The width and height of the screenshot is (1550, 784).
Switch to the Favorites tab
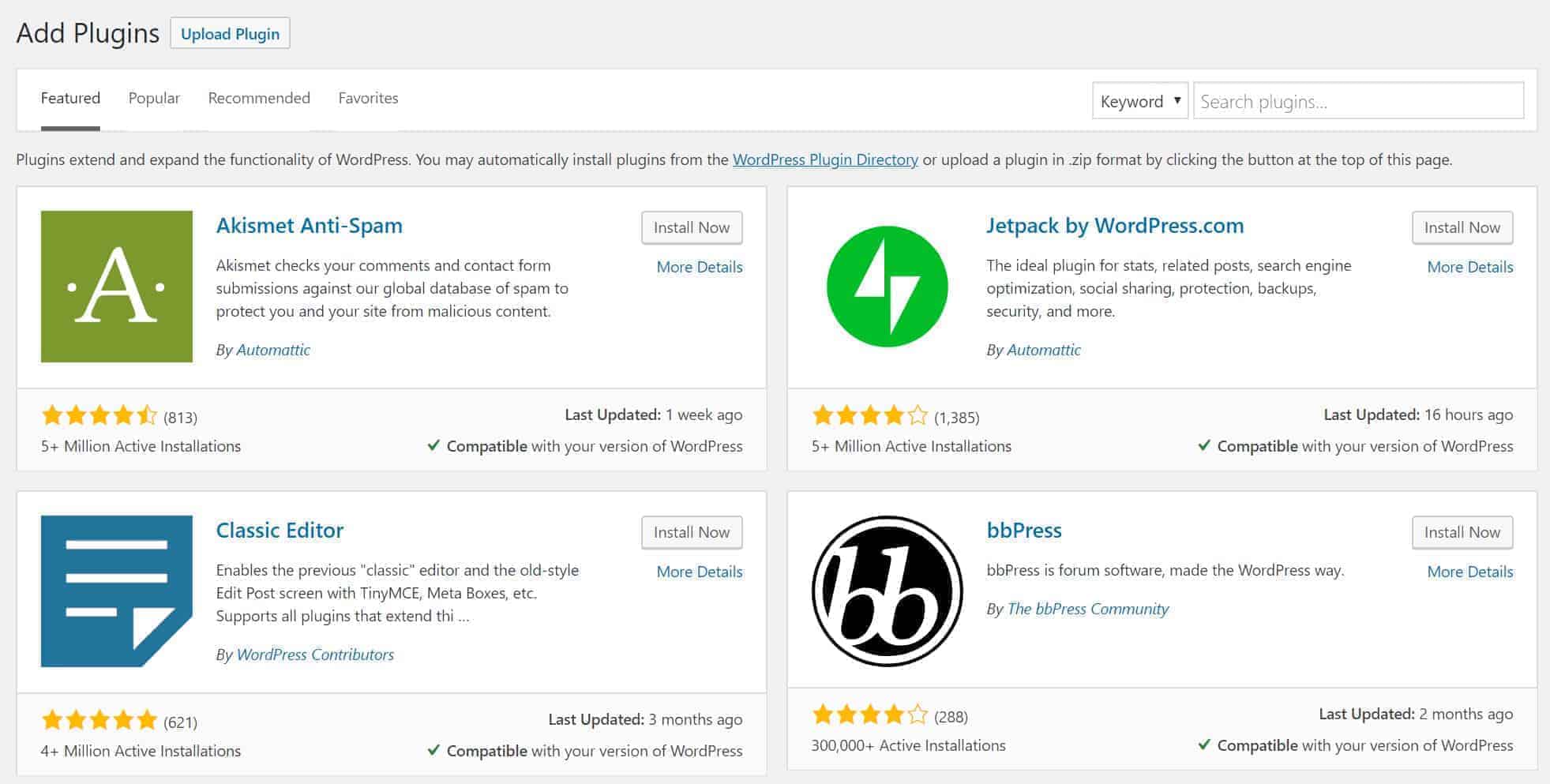point(368,98)
